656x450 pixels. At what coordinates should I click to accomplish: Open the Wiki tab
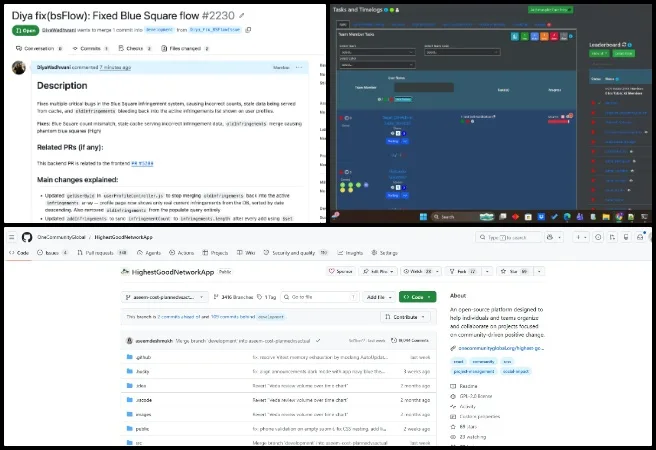(x=246, y=253)
